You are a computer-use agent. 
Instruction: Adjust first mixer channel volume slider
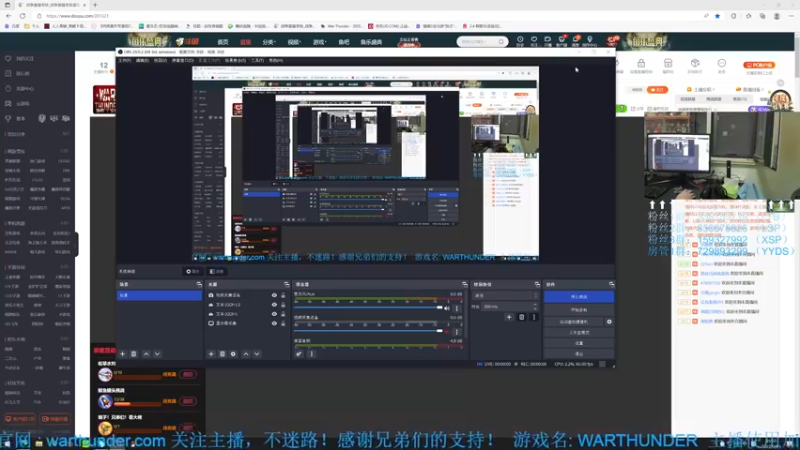point(368,308)
